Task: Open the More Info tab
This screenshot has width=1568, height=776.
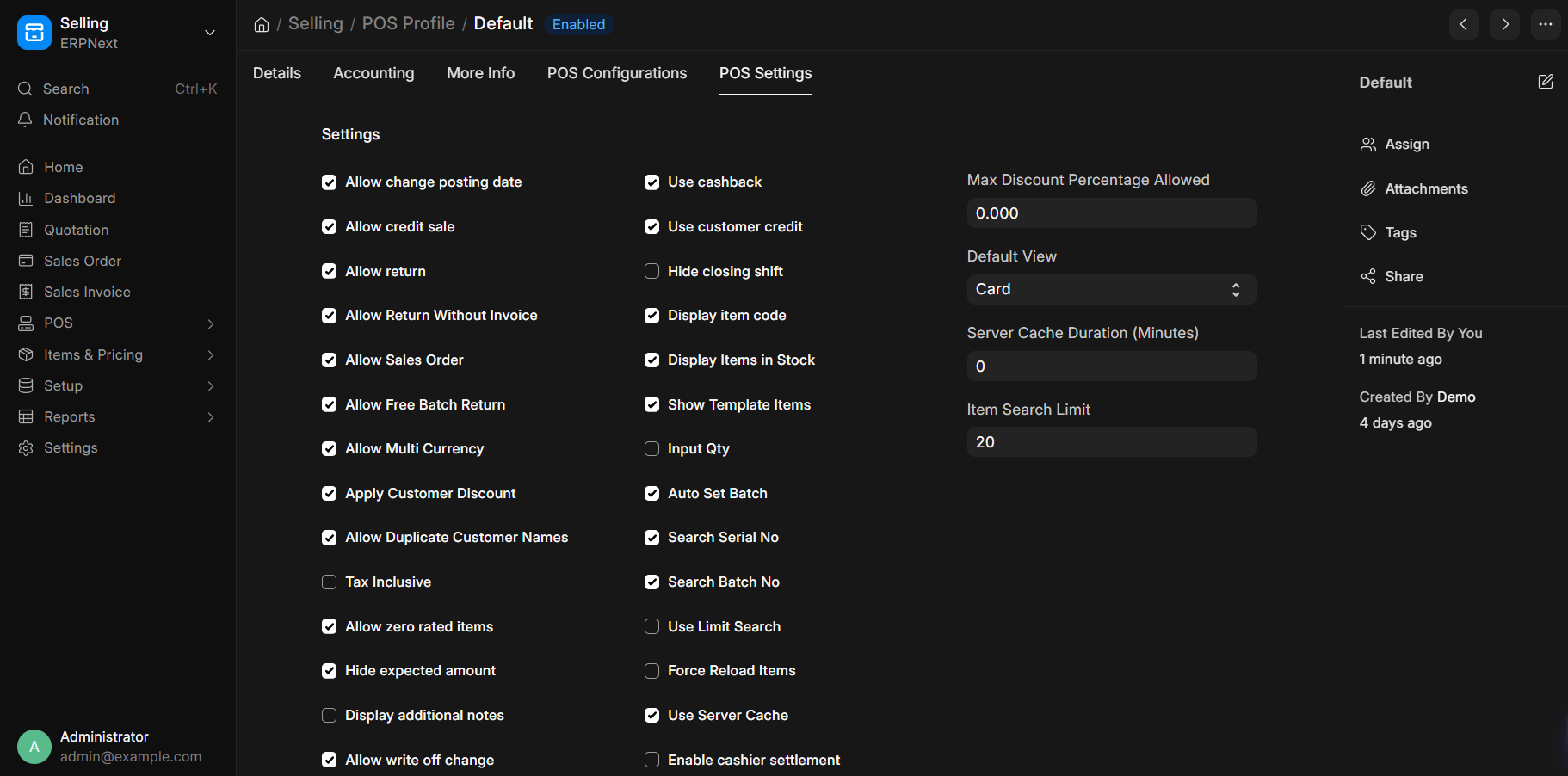Action: [x=480, y=73]
